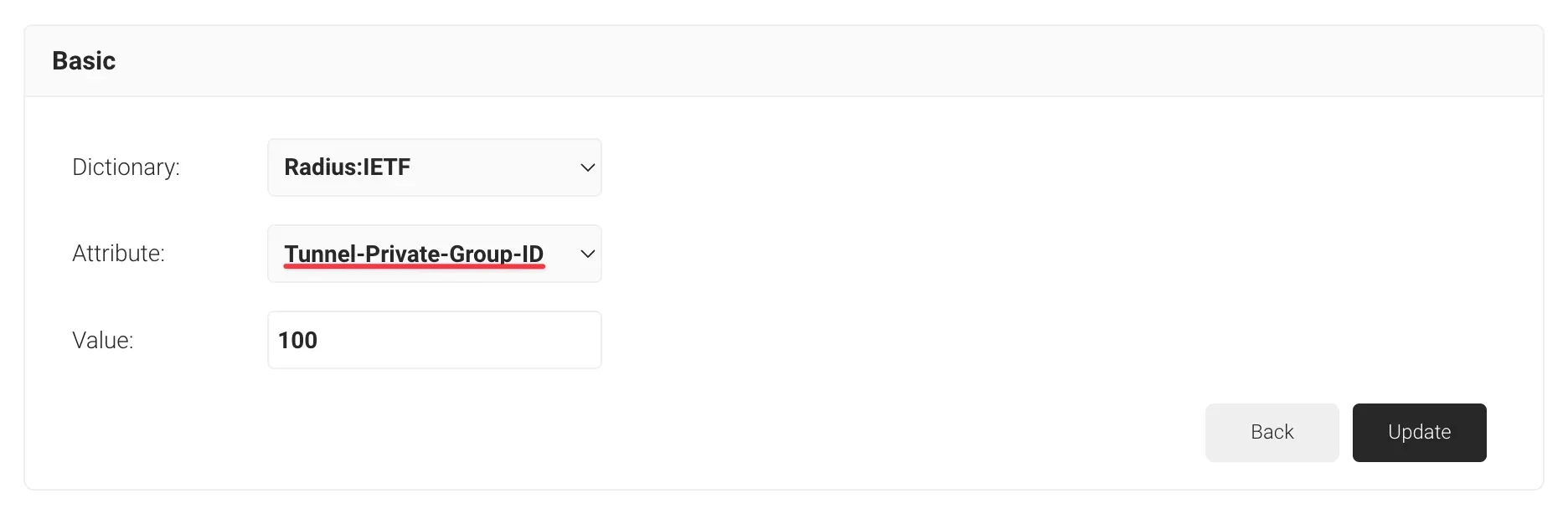Select the Radius:IETF text in Dictionary selector
This screenshot has height=514, width=1568.
(x=348, y=167)
